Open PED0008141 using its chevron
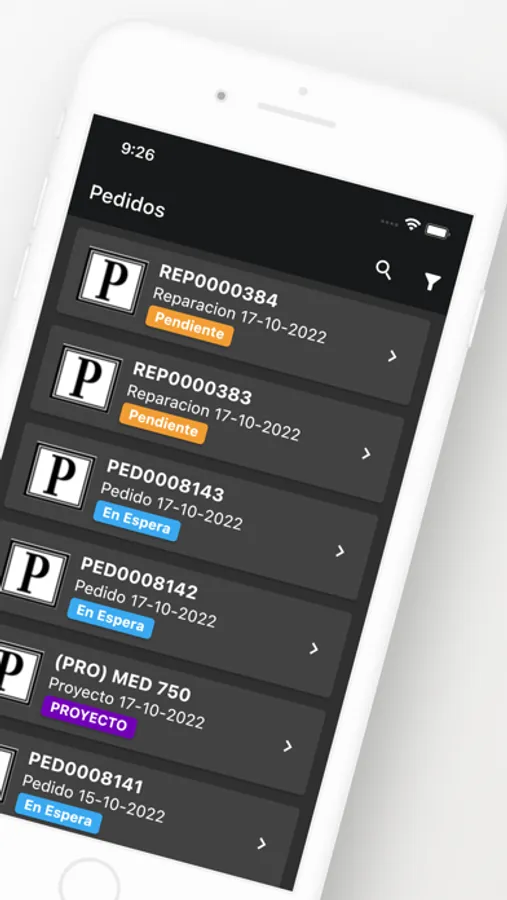507x900 pixels. point(262,843)
